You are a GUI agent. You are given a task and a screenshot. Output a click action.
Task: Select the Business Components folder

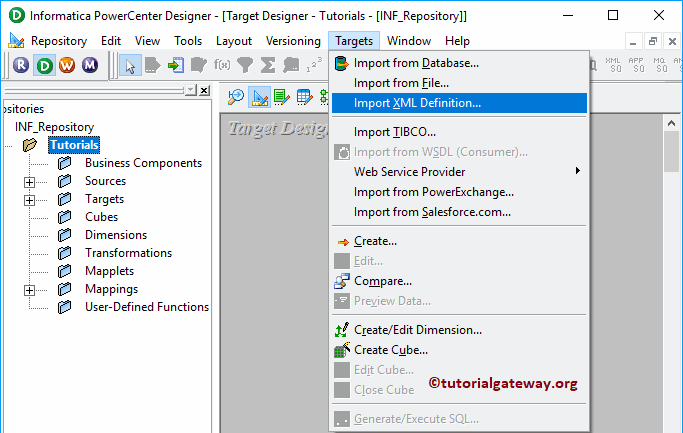pyautogui.click(x=143, y=163)
